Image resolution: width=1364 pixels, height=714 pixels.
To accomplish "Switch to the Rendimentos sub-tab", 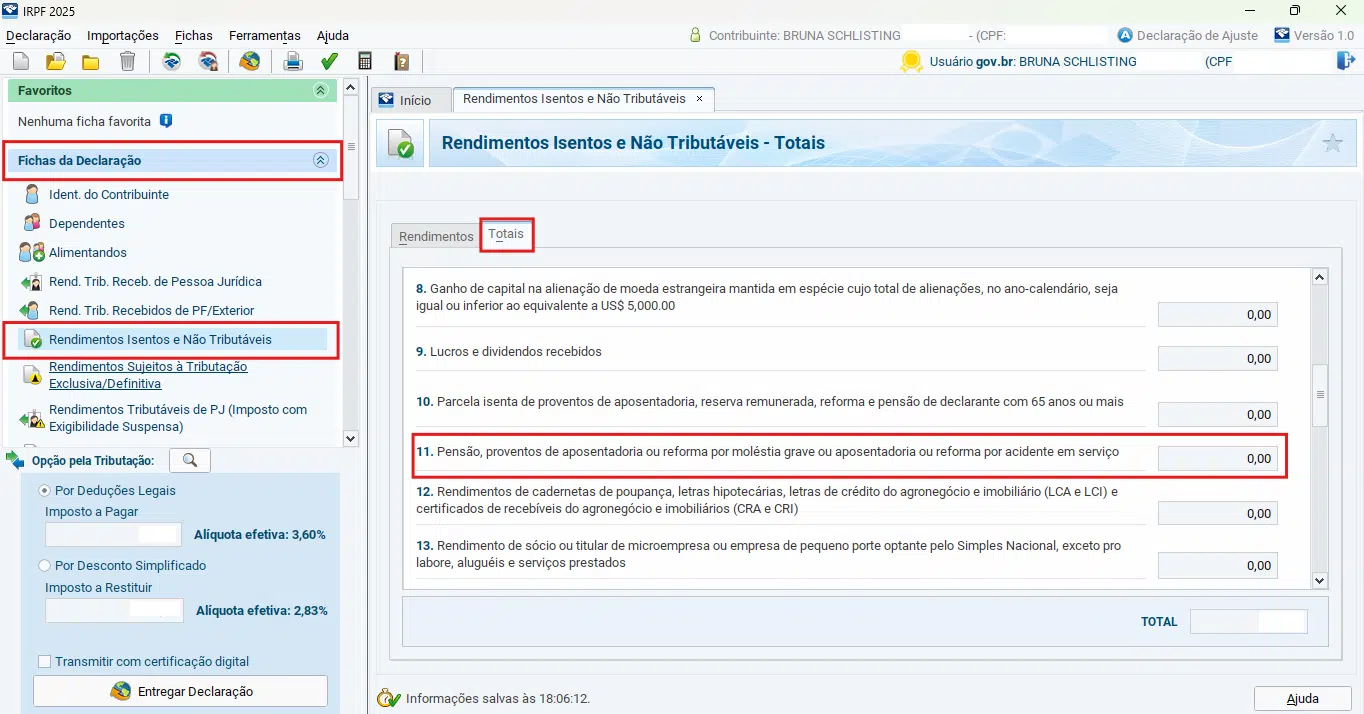I will [x=436, y=237].
